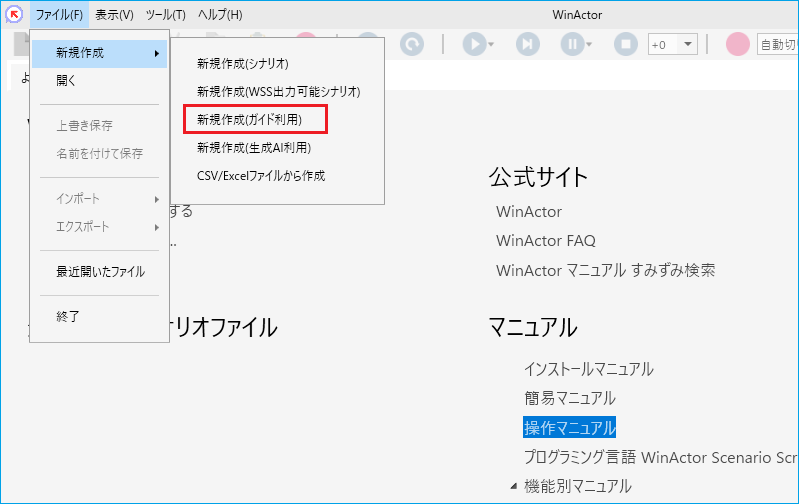Open the pause button's dropdown arrow
799x504 pixels.
pyautogui.click(x=589, y=45)
